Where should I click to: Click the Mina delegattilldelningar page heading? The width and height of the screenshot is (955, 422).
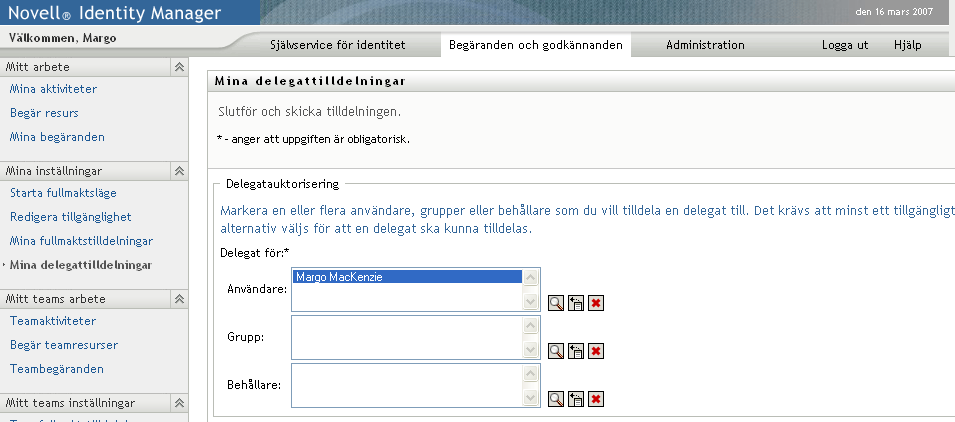click(x=311, y=82)
